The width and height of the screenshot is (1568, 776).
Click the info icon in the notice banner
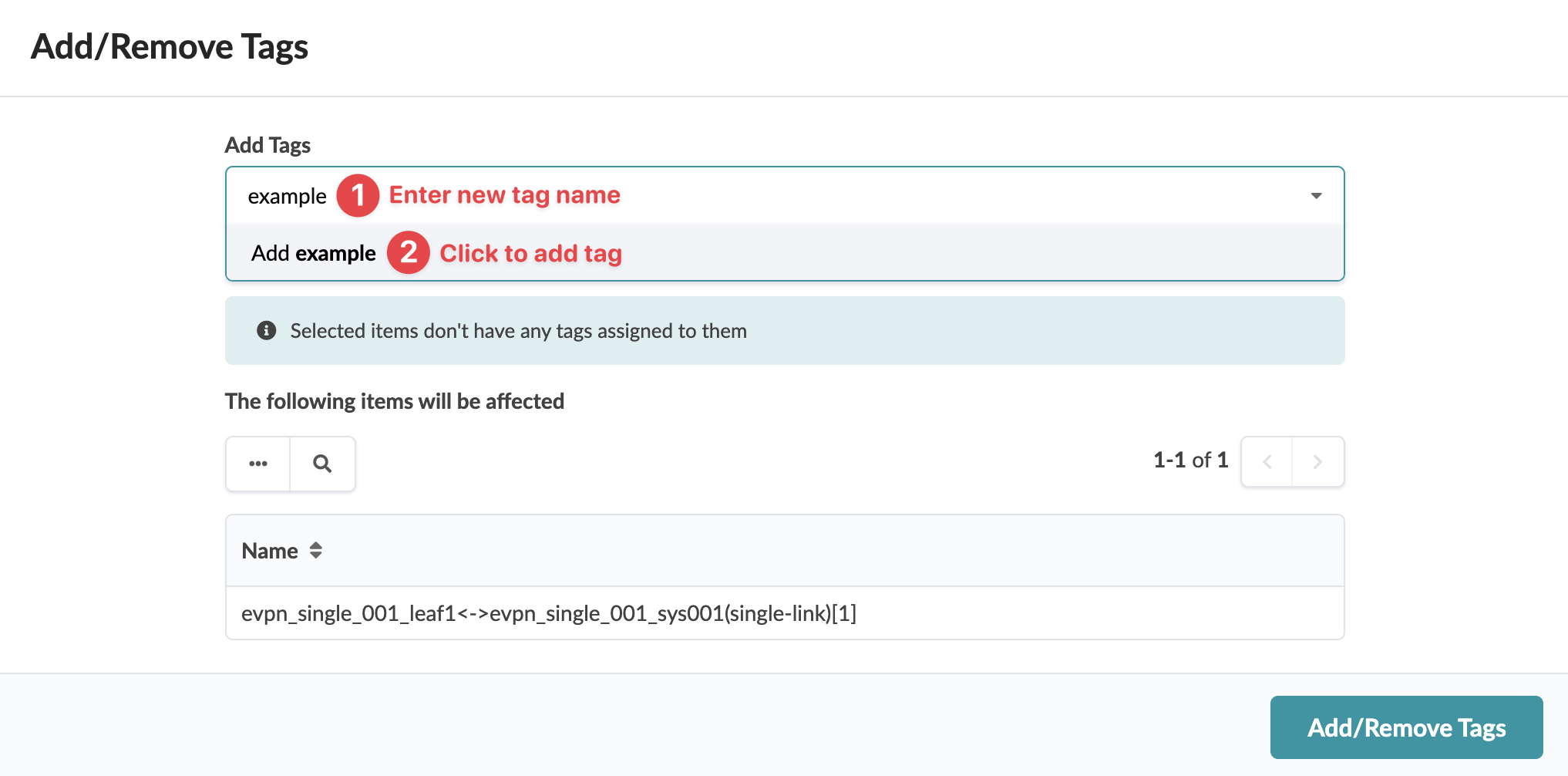[266, 331]
